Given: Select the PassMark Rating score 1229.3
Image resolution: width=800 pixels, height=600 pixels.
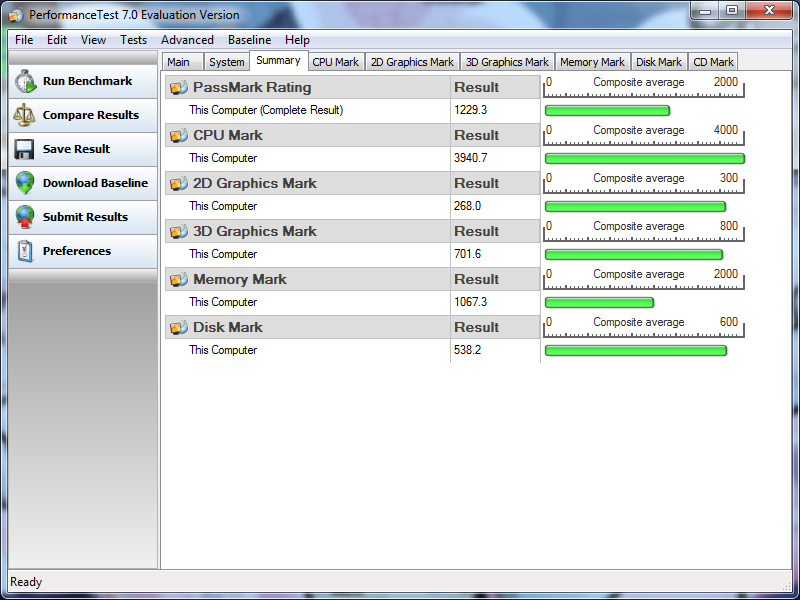Looking at the screenshot, I should pos(470,110).
